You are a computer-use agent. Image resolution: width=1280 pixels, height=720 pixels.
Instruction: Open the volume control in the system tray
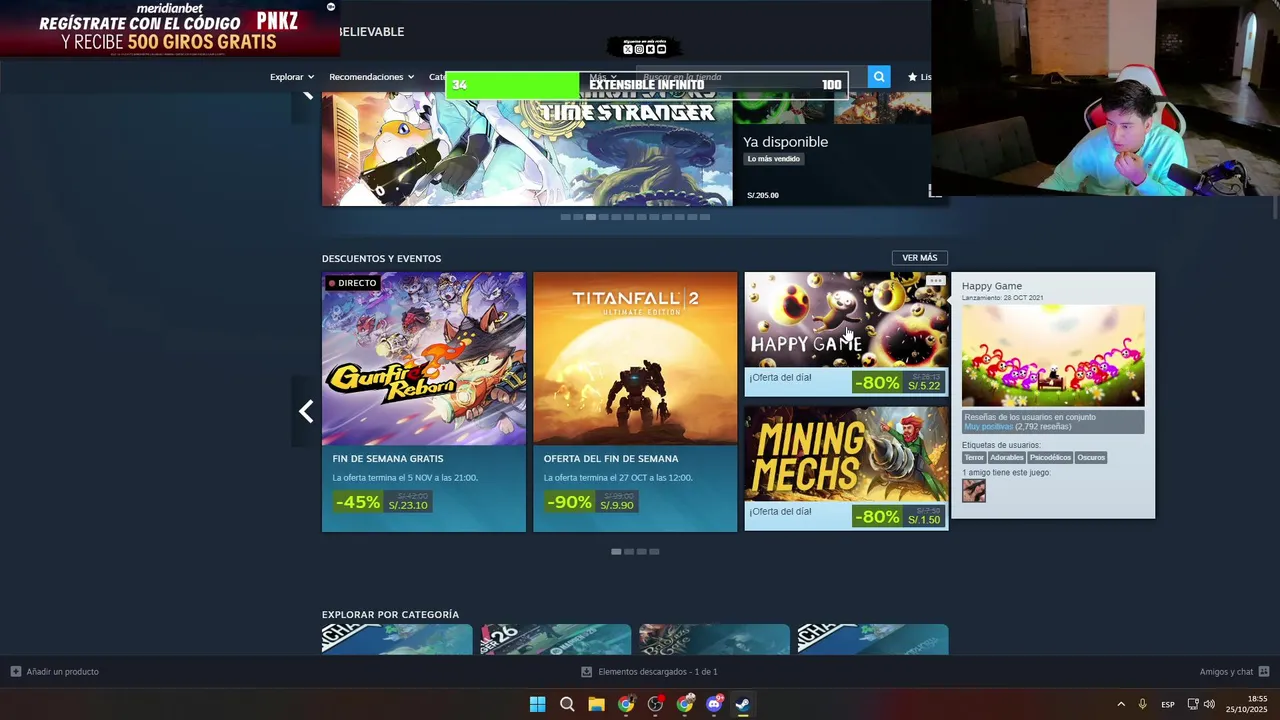click(1209, 704)
